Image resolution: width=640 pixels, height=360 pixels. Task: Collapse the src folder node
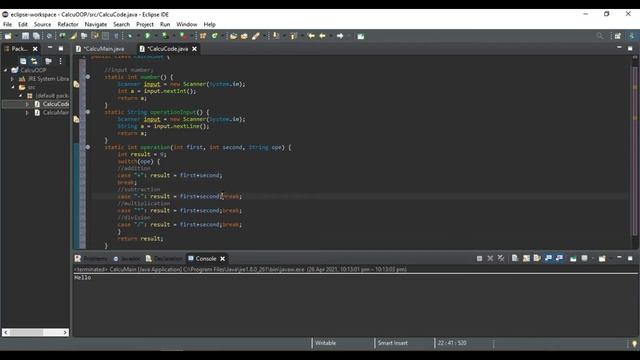[13, 87]
